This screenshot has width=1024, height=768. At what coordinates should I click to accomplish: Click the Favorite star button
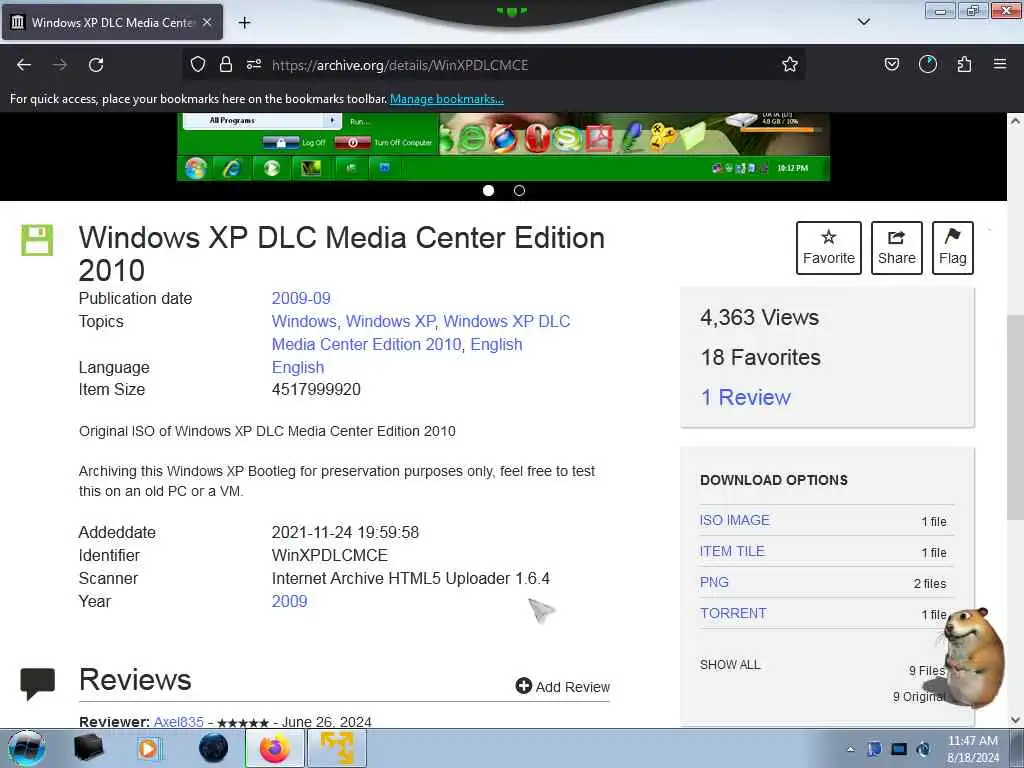(x=829, y=248)
